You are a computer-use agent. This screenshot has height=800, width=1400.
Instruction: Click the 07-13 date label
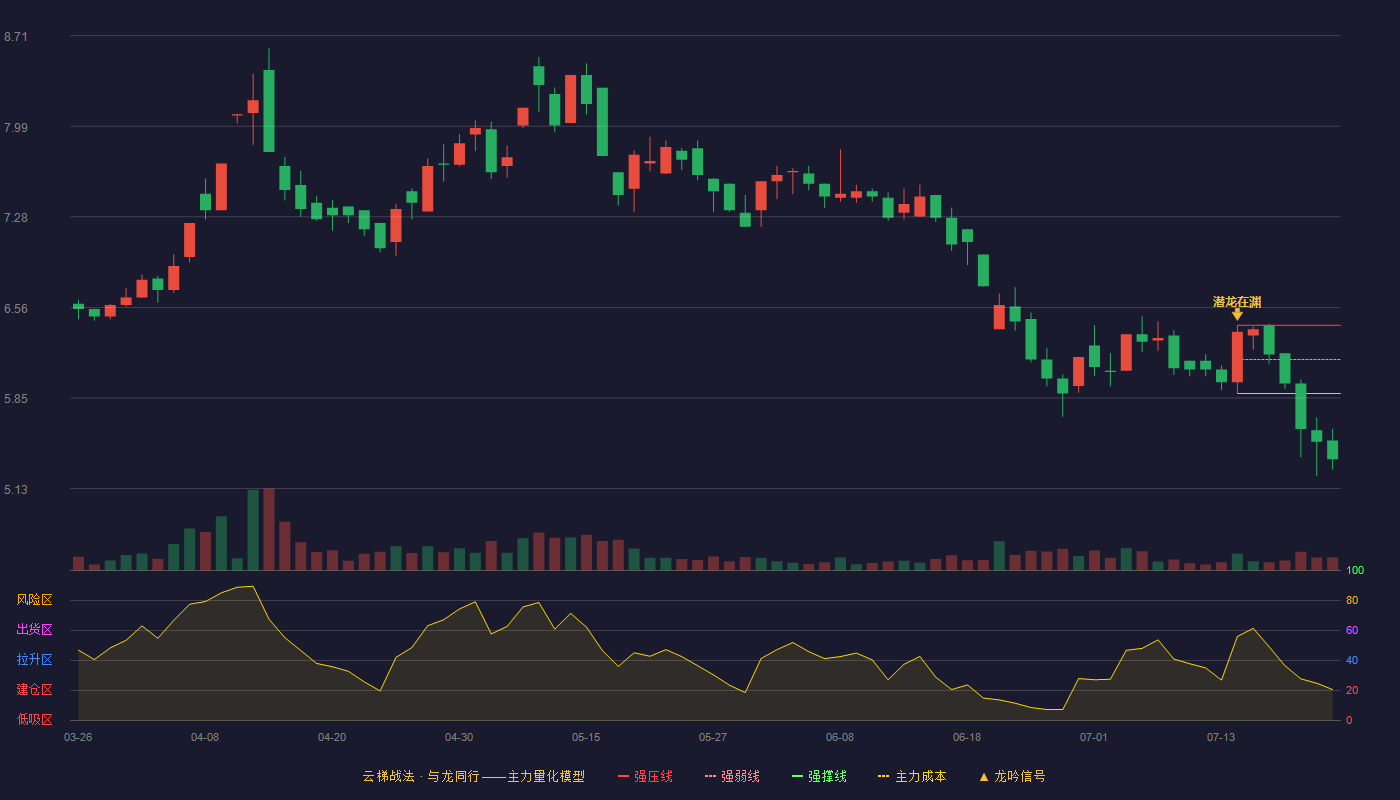(x=1221, y=737)
